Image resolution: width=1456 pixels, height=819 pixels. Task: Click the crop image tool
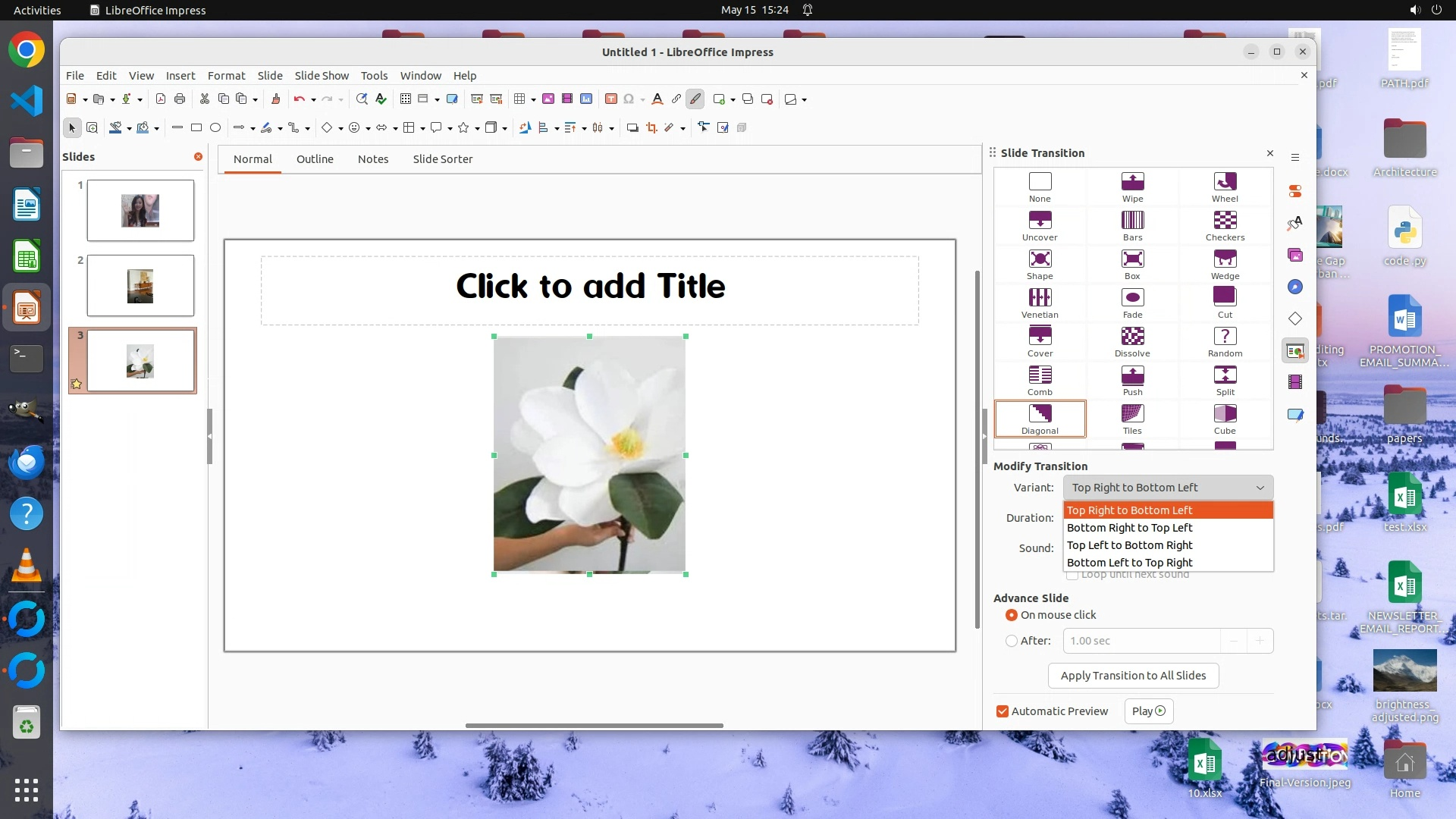pyautogui.click(x=651, y=128)
